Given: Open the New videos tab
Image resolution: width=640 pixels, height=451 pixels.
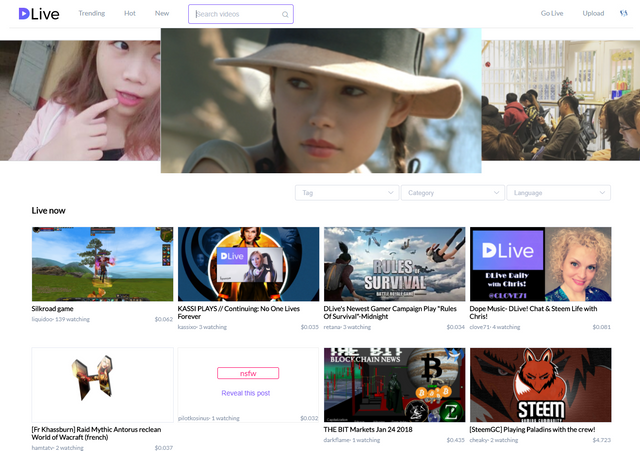Looking at the screenshot, I should [x=162, y=13].
